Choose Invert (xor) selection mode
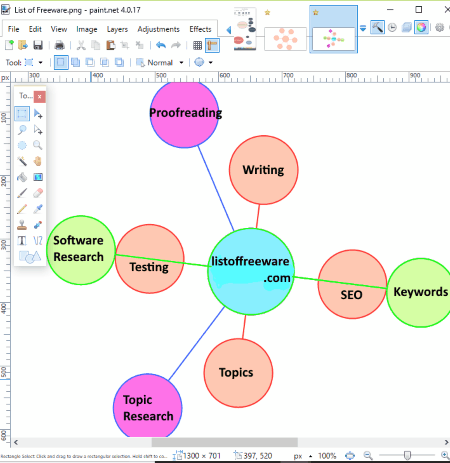This screenshot has width=450, height=463. click(x=119, y=62)
